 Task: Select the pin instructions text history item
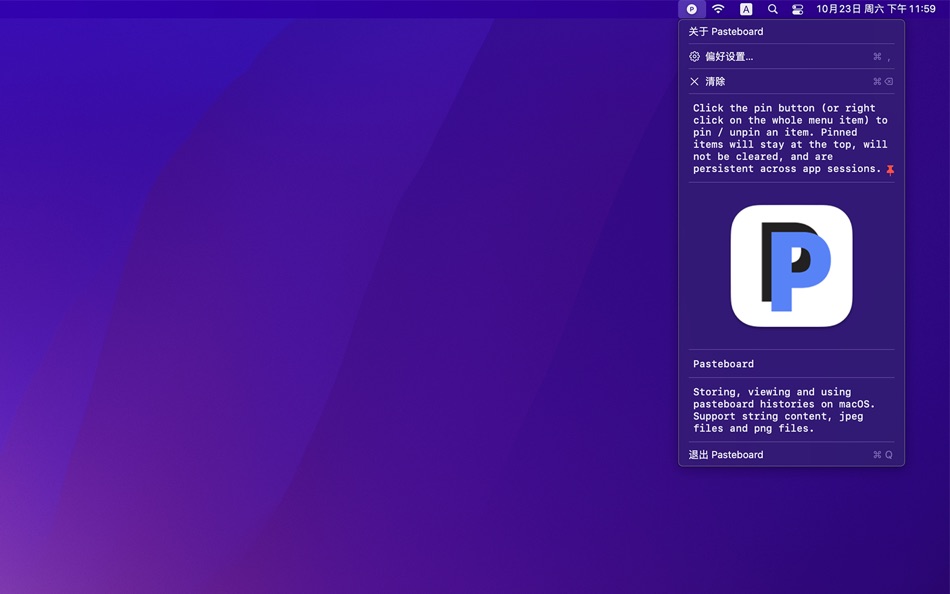791,138
